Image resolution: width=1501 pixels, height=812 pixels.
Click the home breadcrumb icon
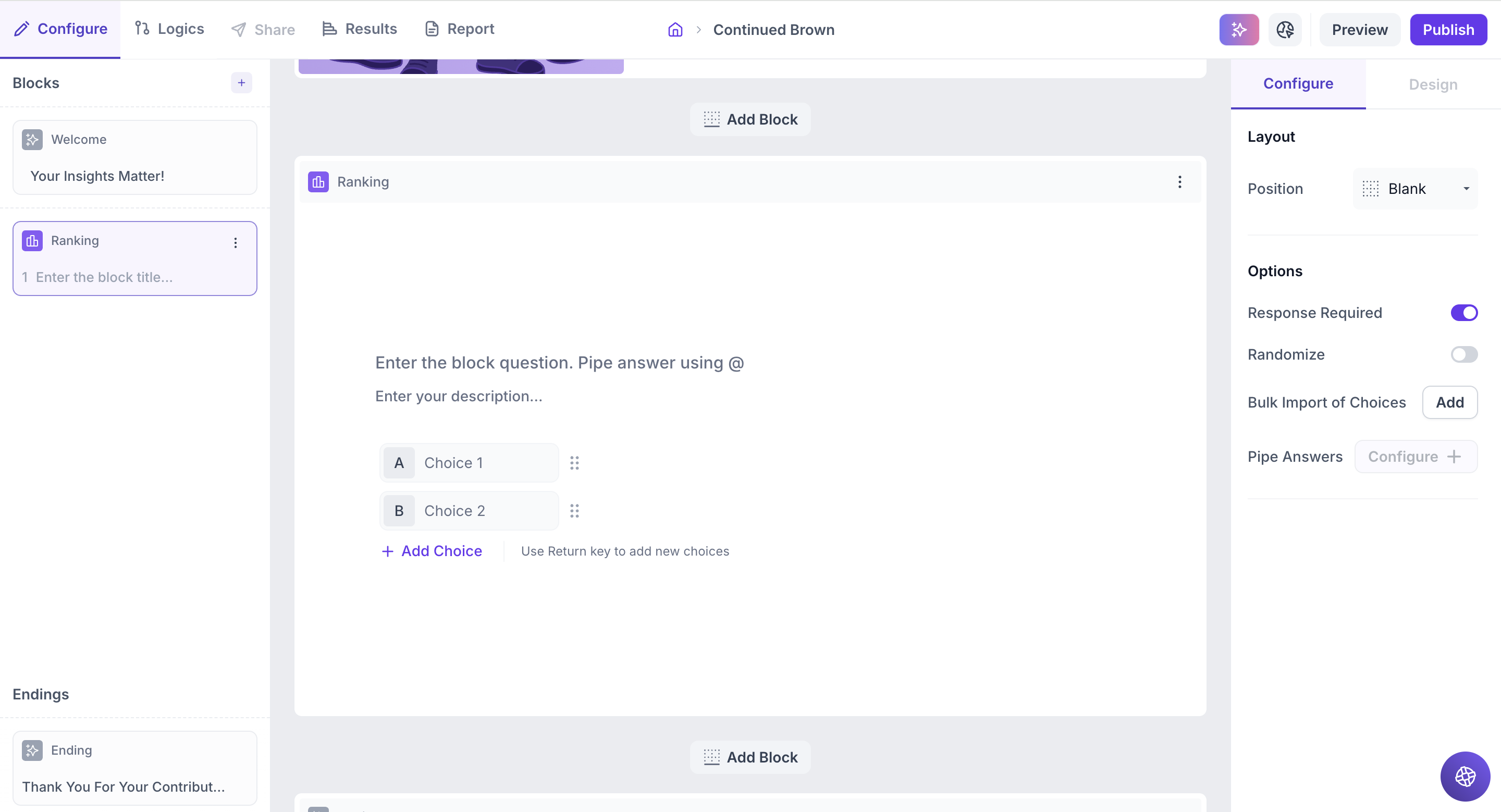pyautogui.click(x=675, y=30)
